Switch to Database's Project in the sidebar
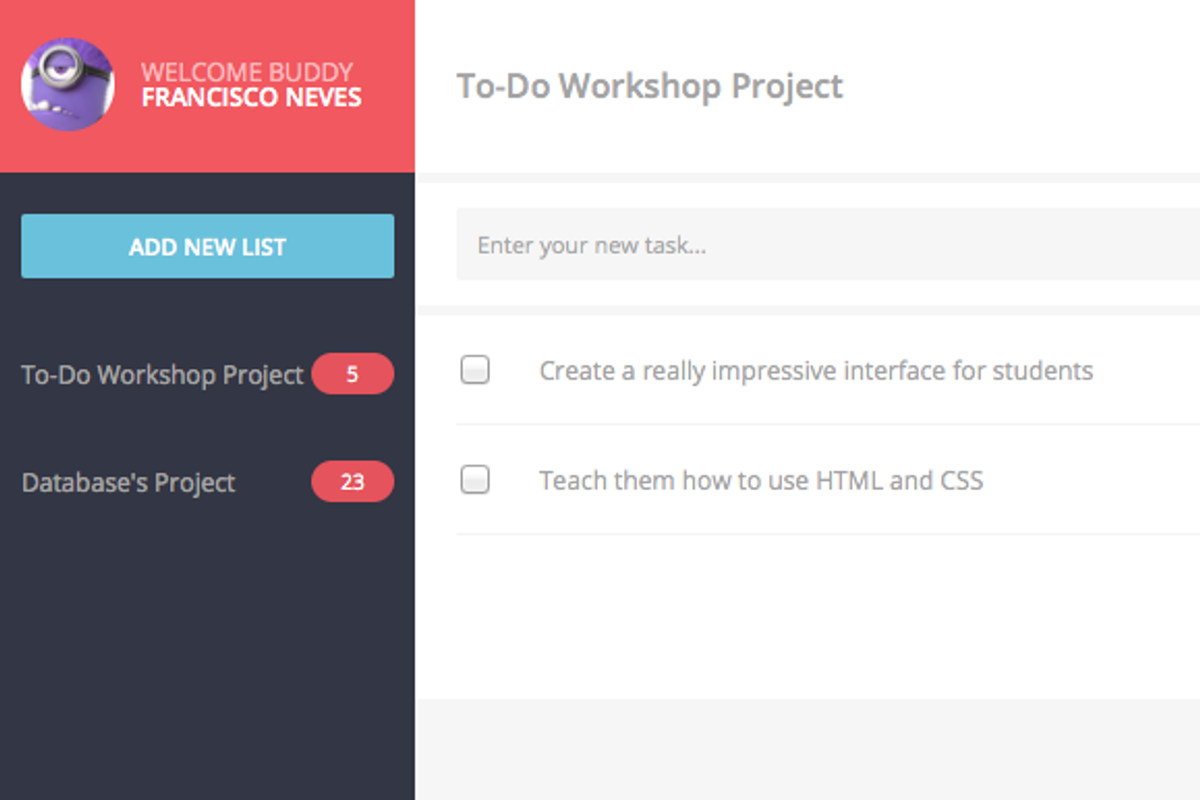 point(127,482)
